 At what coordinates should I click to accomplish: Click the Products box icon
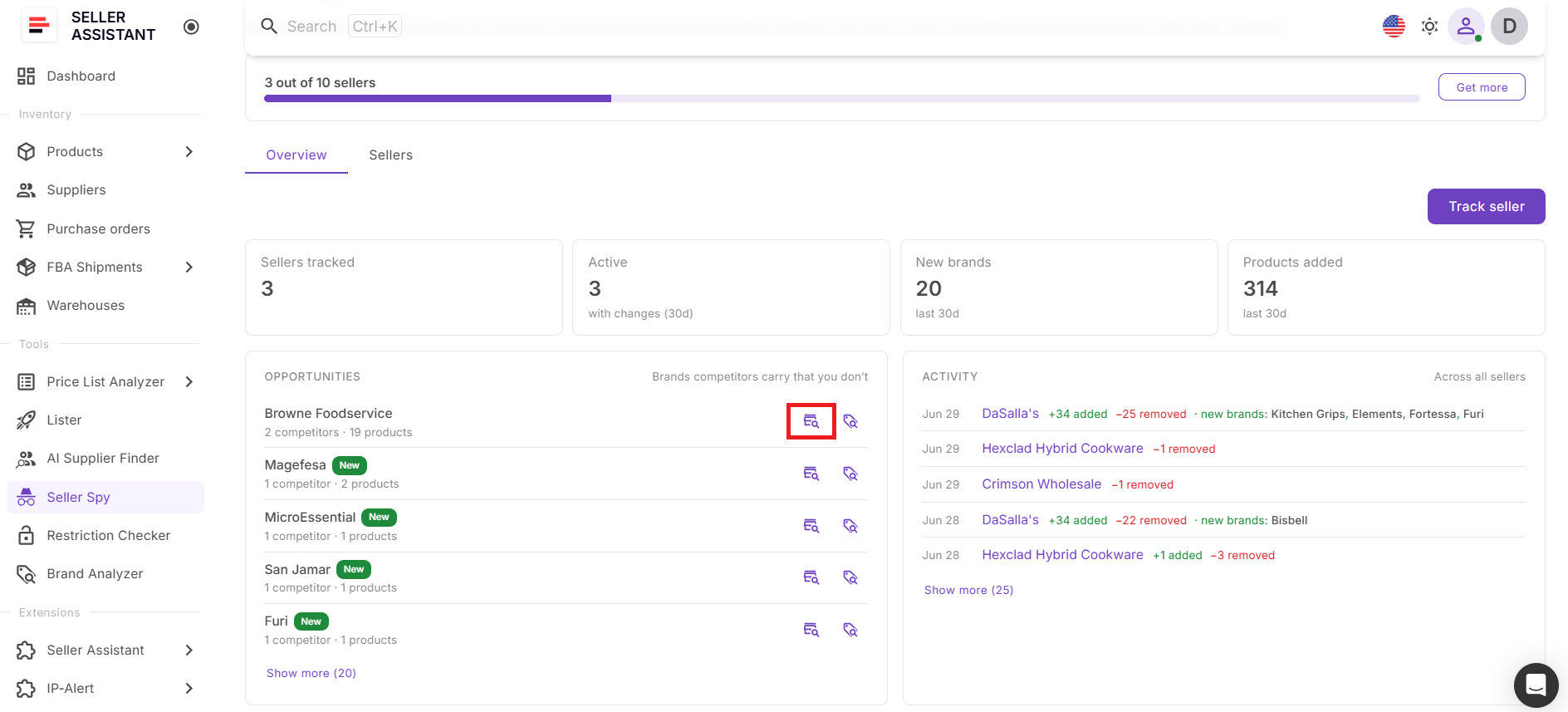pos(27,152)
